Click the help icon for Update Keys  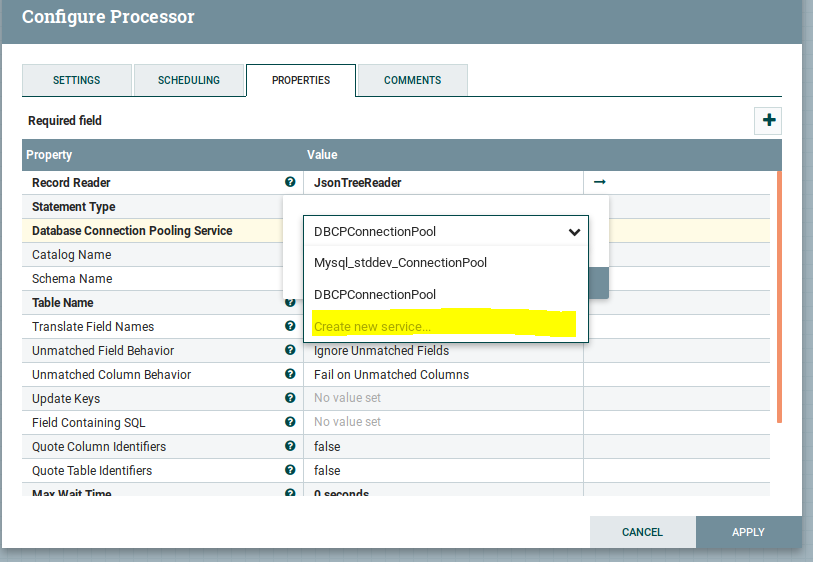[290, 399]
